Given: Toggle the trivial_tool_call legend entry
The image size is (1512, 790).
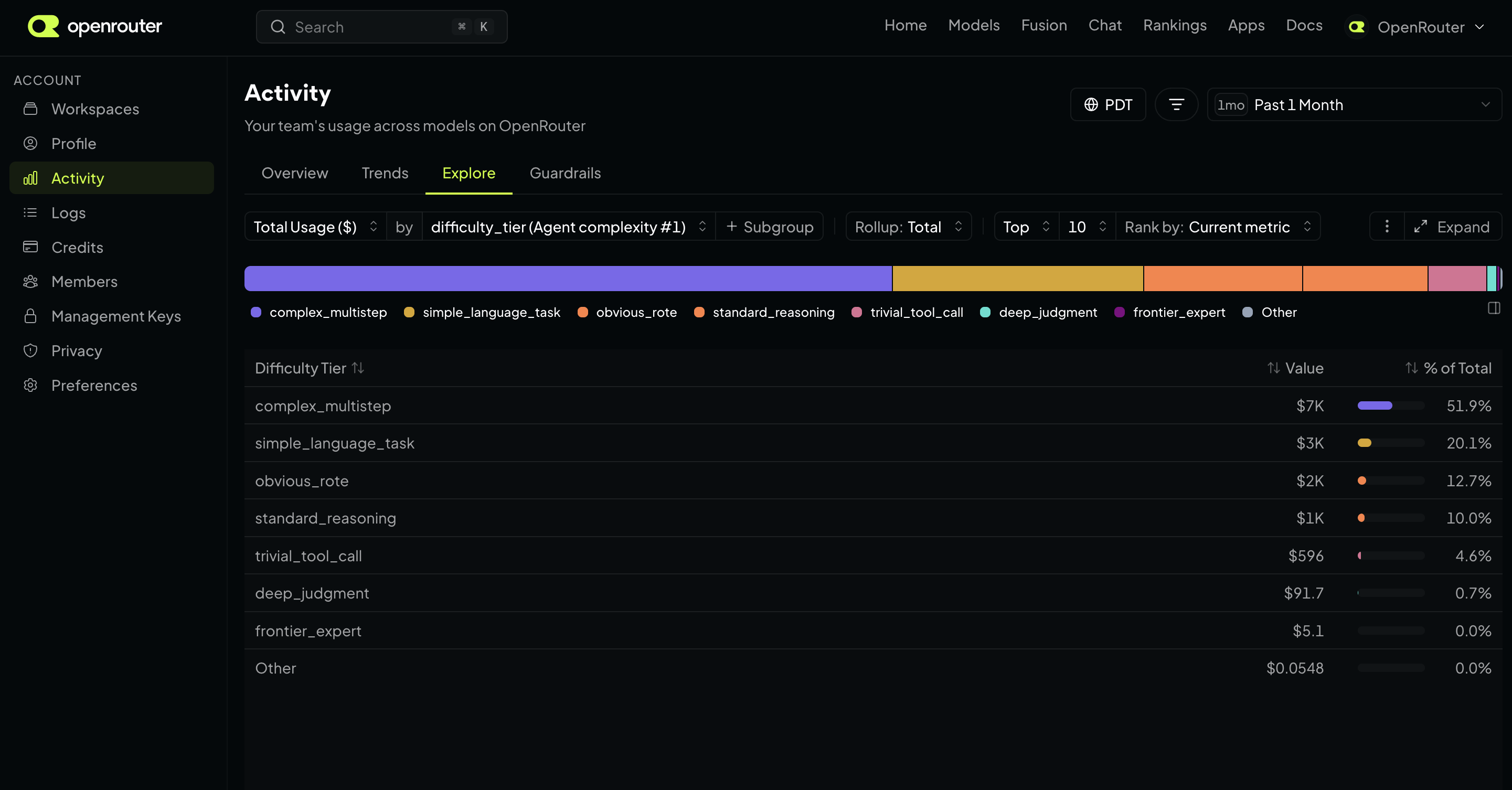Looking at the screenshot, I should coord(908,312).
